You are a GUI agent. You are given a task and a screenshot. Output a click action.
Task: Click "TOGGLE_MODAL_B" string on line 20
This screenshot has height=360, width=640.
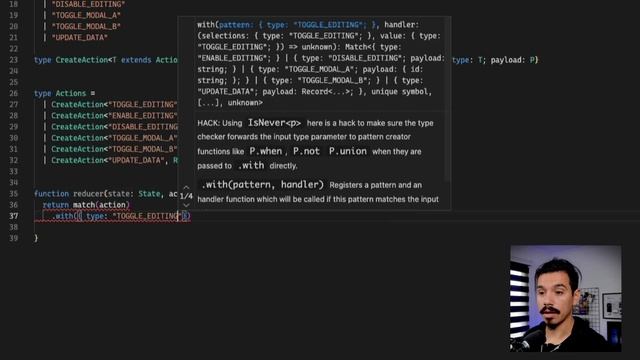(86, 27)
